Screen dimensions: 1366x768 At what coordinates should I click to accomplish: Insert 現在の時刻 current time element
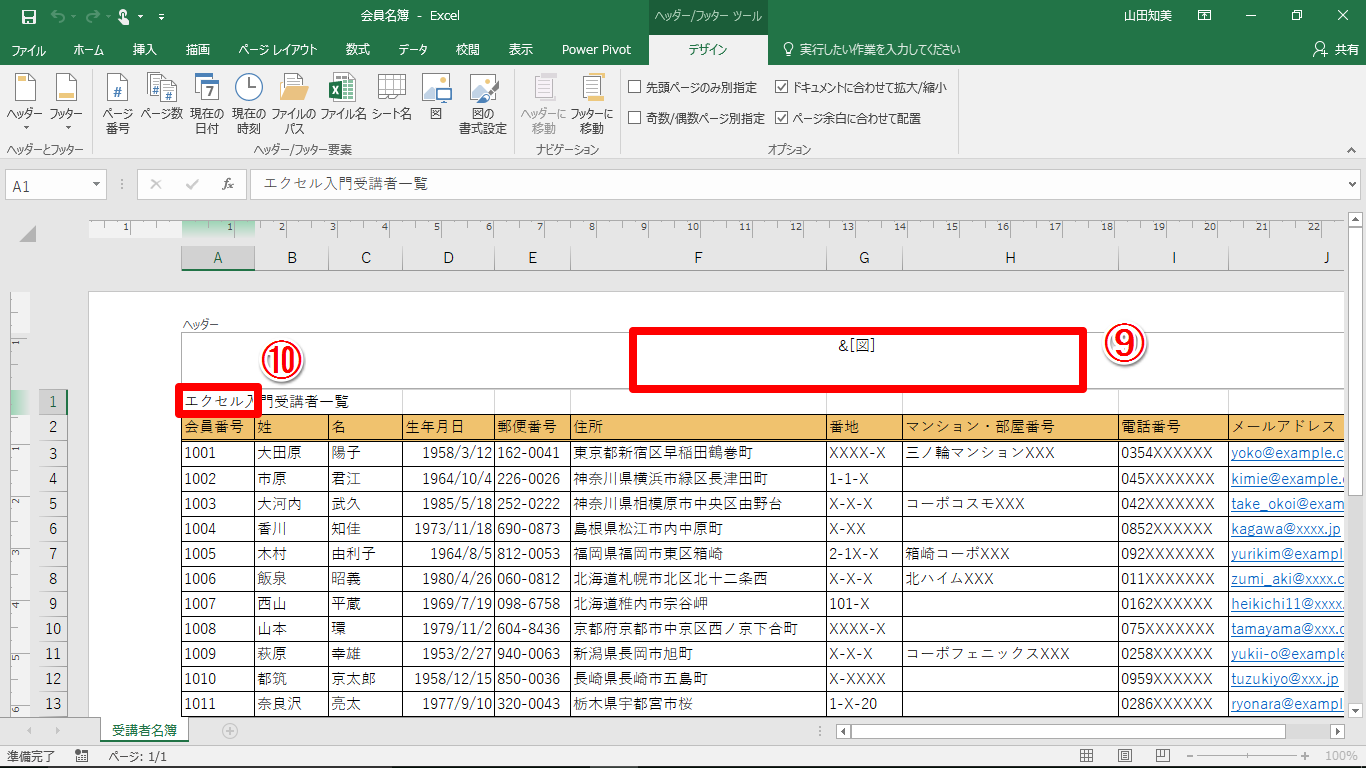coord(248,104)
